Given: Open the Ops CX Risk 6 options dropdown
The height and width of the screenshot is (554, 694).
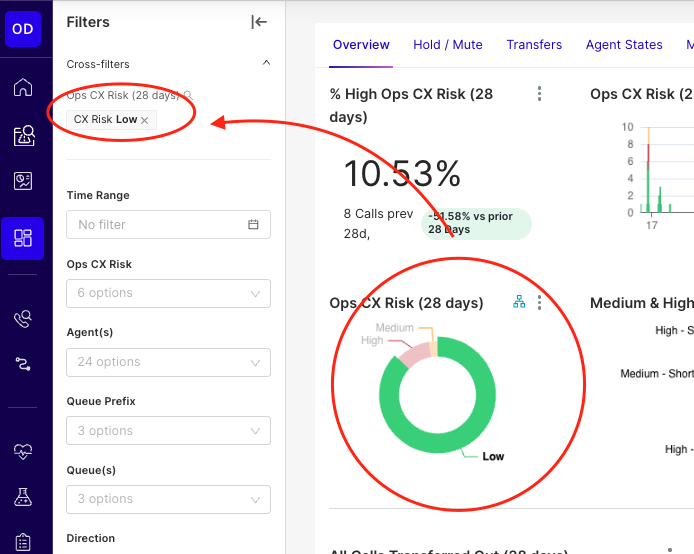Looking at the screenshot, I should 168,293.
